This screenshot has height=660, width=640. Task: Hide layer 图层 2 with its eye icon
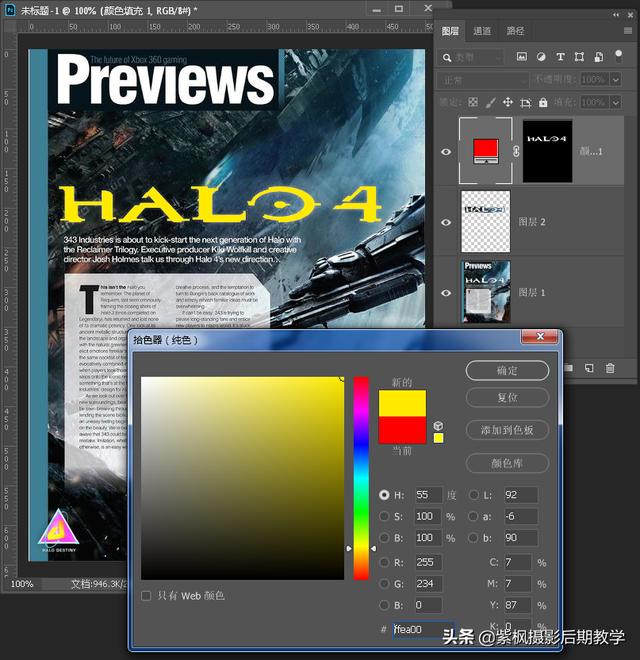coord(446,222)
